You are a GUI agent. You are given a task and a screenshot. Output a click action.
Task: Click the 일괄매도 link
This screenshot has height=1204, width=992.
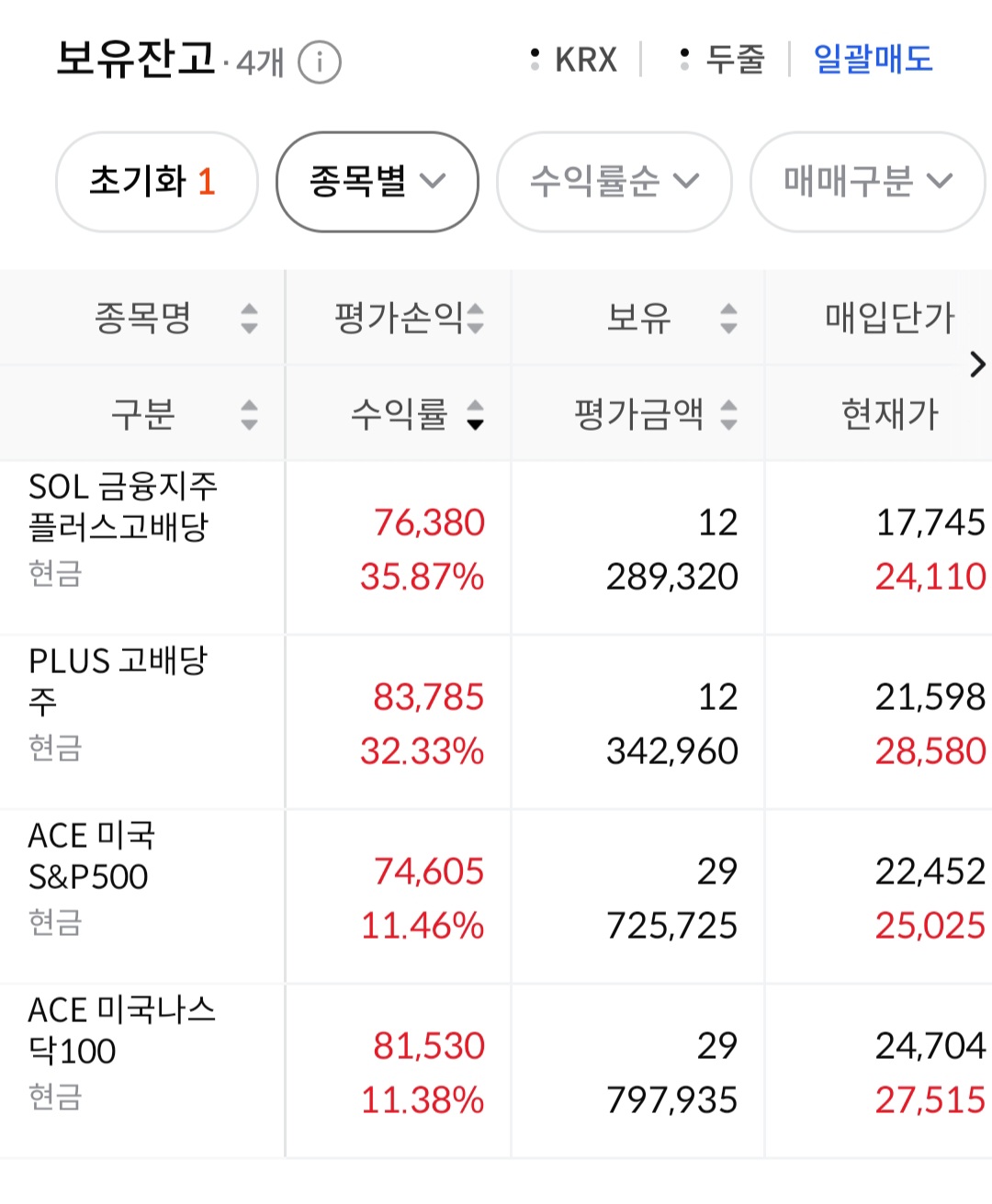click(873, 61)
